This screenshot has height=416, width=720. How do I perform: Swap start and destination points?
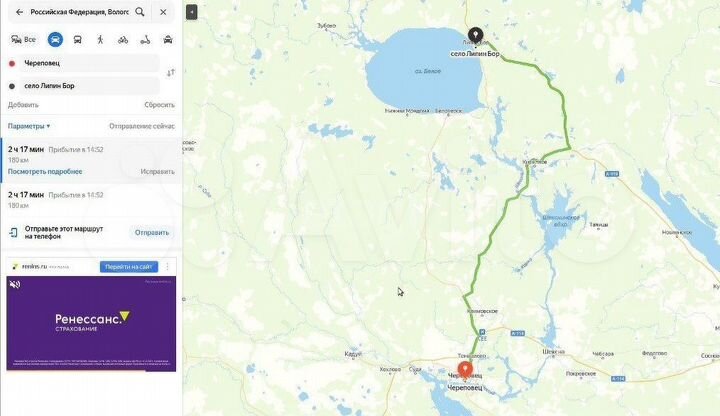[171, 73]
